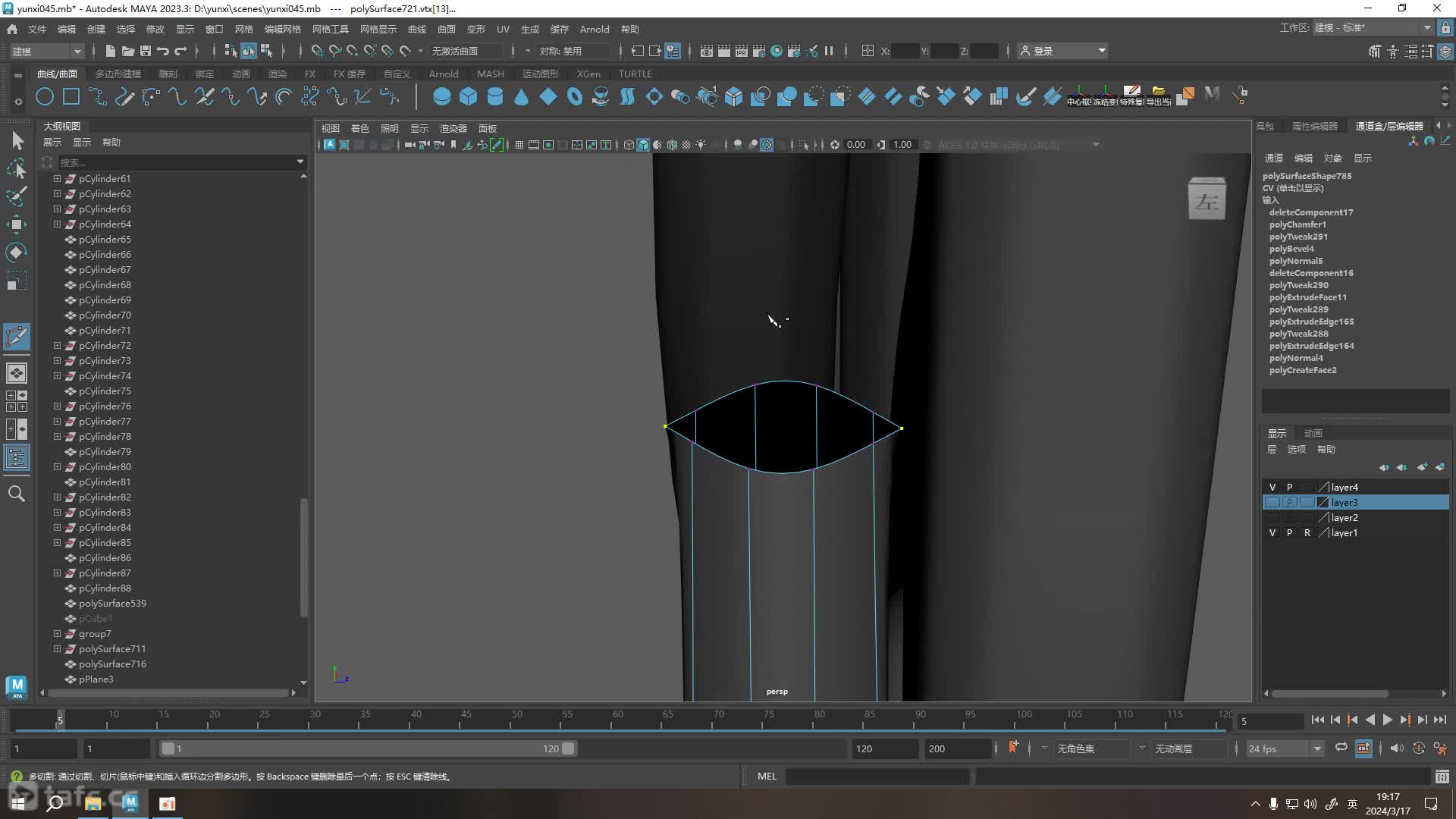1456x819 pixels.
Task: Expand the group7 tree node
Action: point(57,633)
